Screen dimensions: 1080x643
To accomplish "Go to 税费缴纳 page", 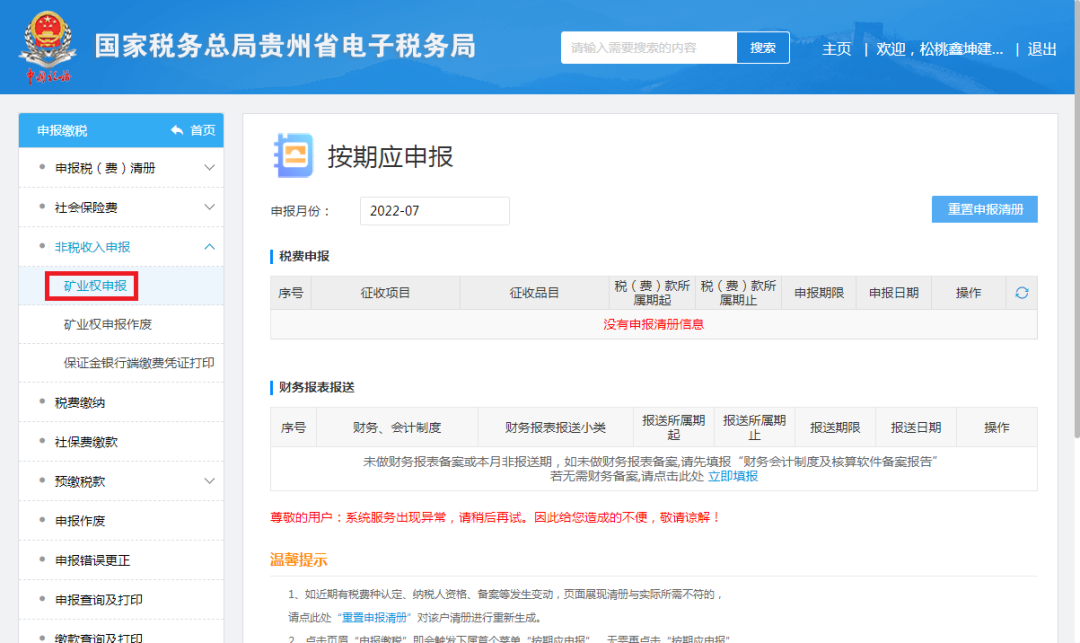I will point(80,403).
